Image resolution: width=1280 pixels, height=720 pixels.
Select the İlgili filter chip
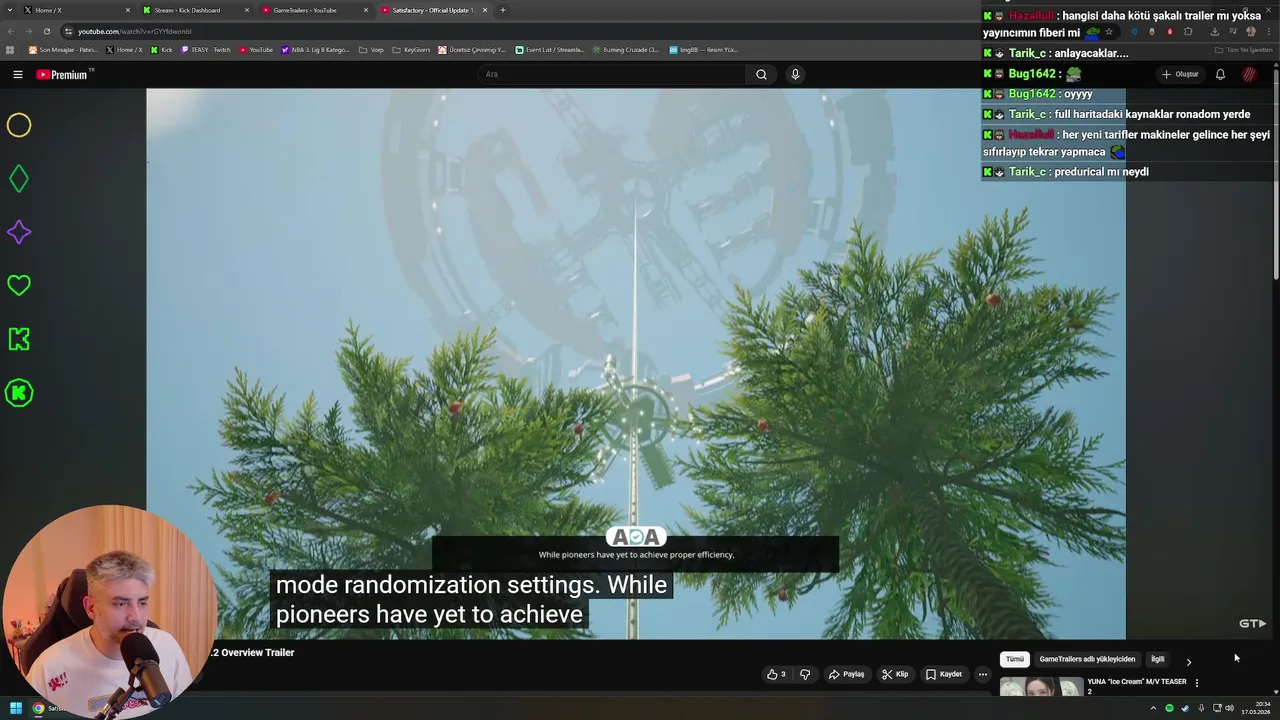point(1157,659)
